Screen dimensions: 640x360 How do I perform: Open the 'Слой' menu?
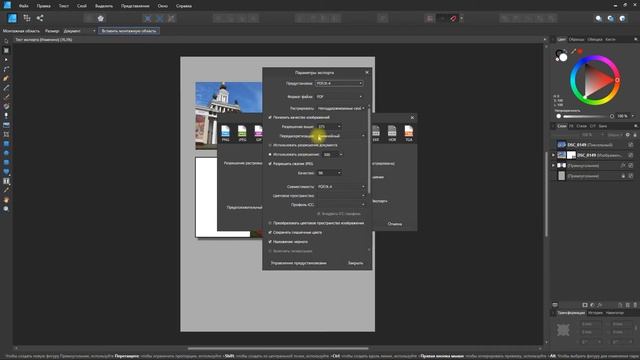82,6
